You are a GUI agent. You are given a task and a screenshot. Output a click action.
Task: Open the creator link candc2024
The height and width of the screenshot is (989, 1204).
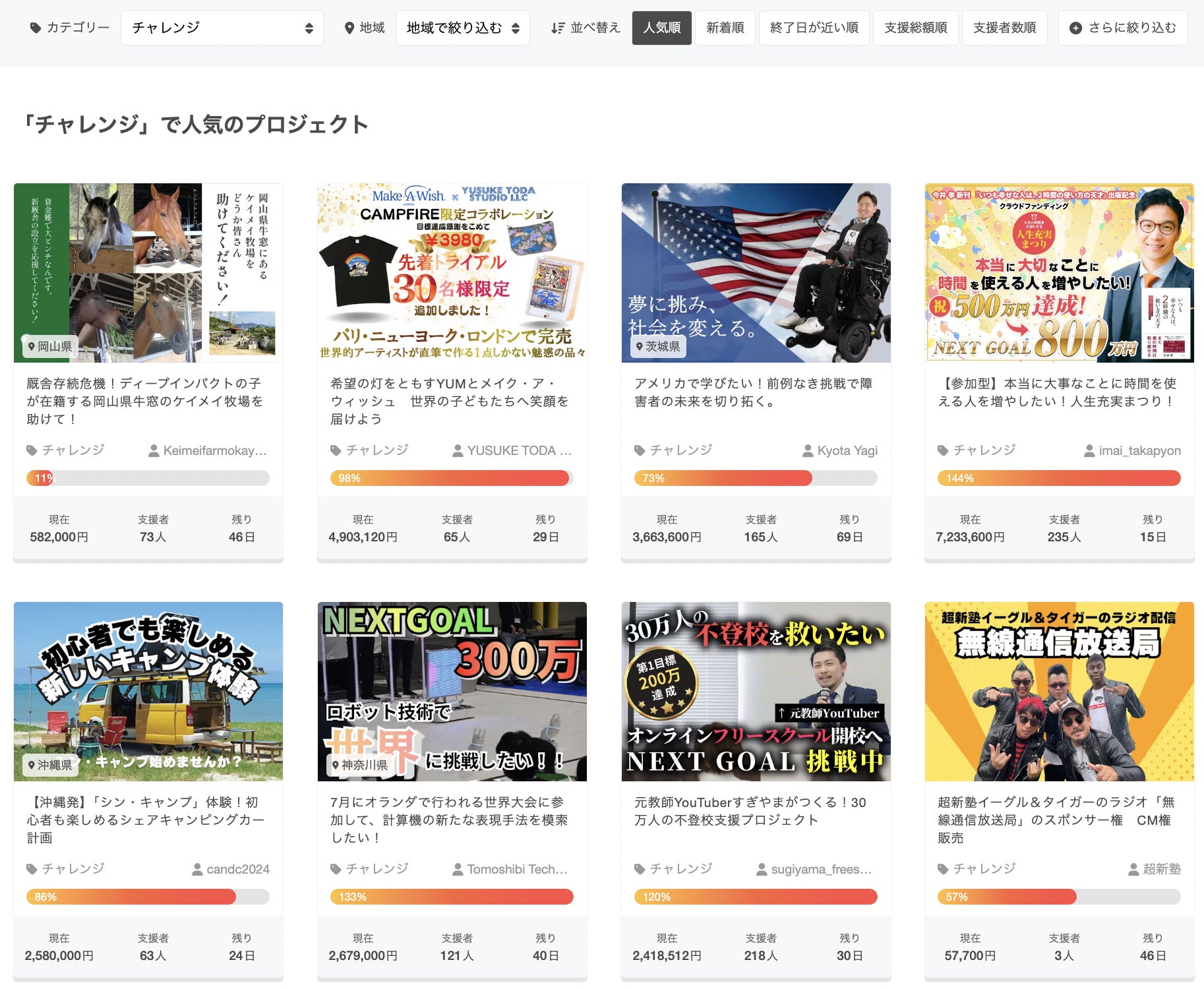click(237, 870)
